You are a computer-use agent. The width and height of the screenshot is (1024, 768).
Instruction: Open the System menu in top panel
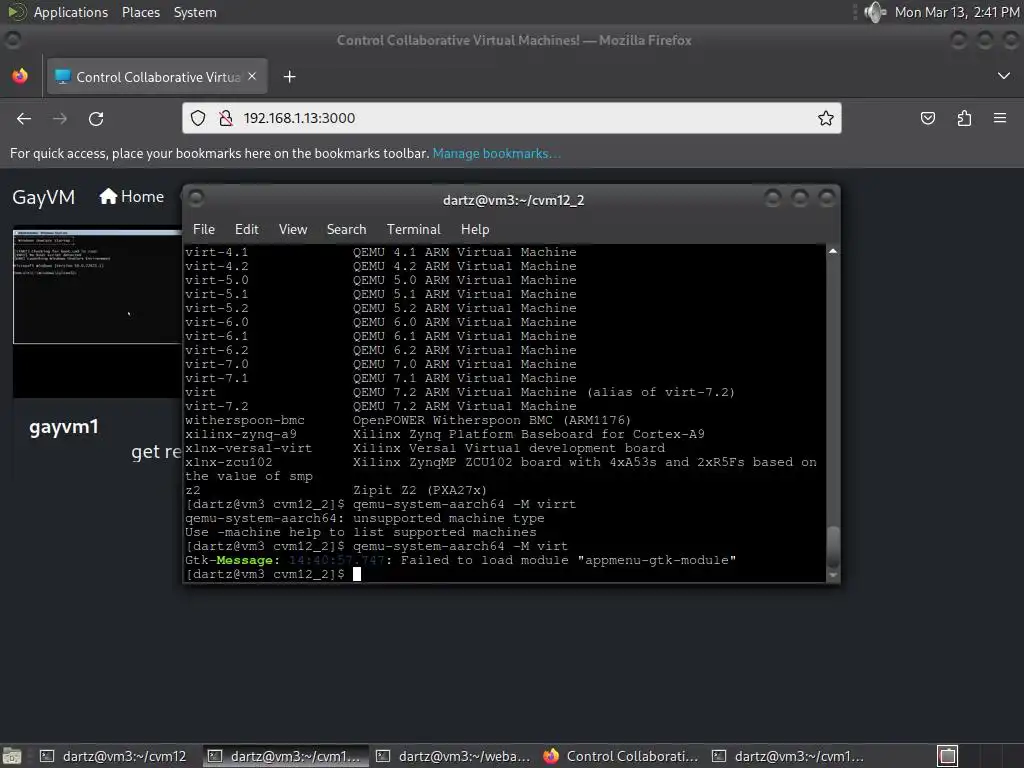tap(195, 12)
